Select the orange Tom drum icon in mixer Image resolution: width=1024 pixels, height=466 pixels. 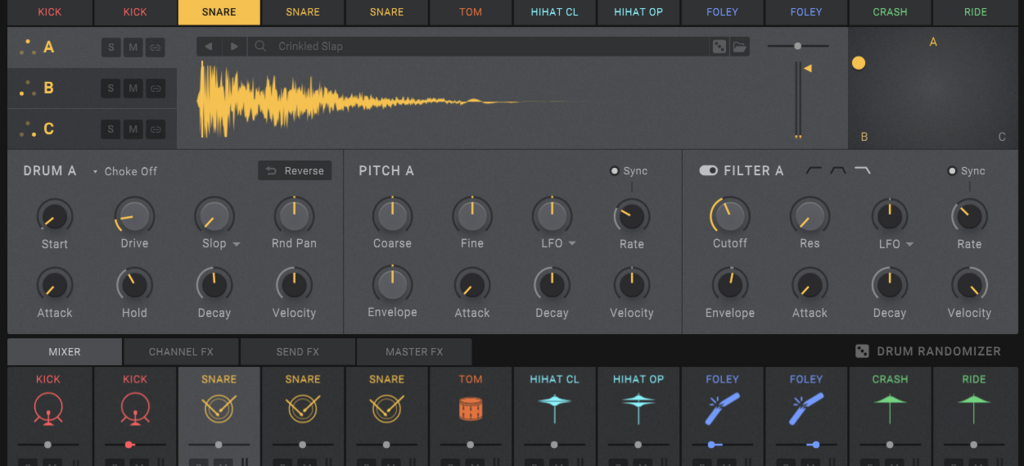(x=470, y=409)
